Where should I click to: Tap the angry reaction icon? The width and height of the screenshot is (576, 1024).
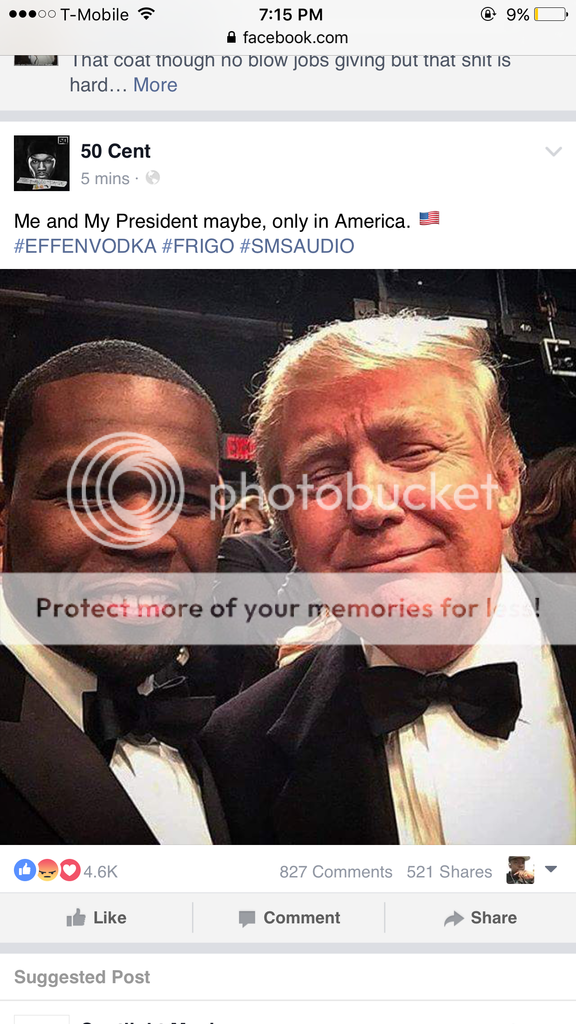coord(47,870)
